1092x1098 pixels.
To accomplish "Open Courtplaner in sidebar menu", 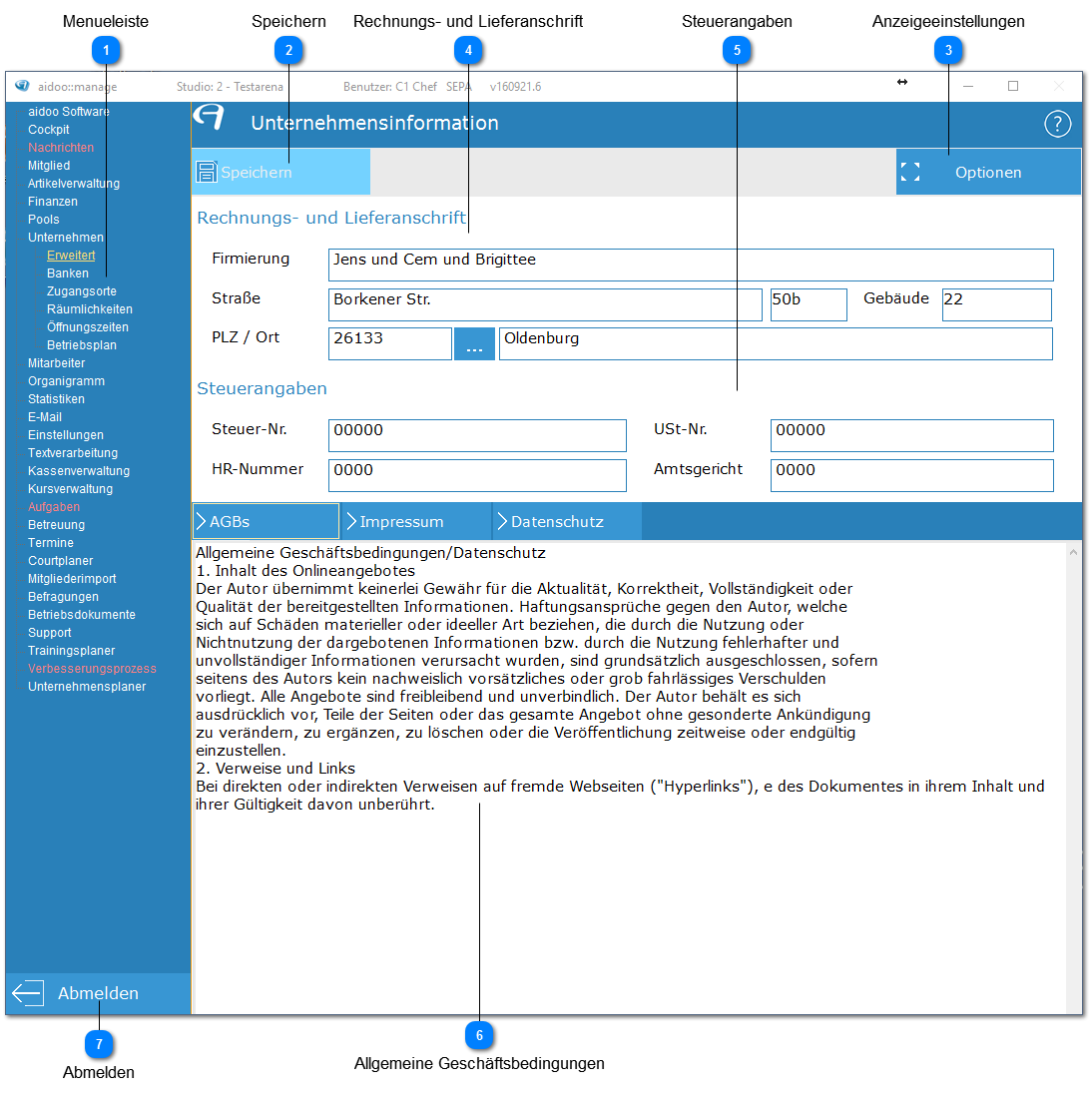I will coord(60,561).
